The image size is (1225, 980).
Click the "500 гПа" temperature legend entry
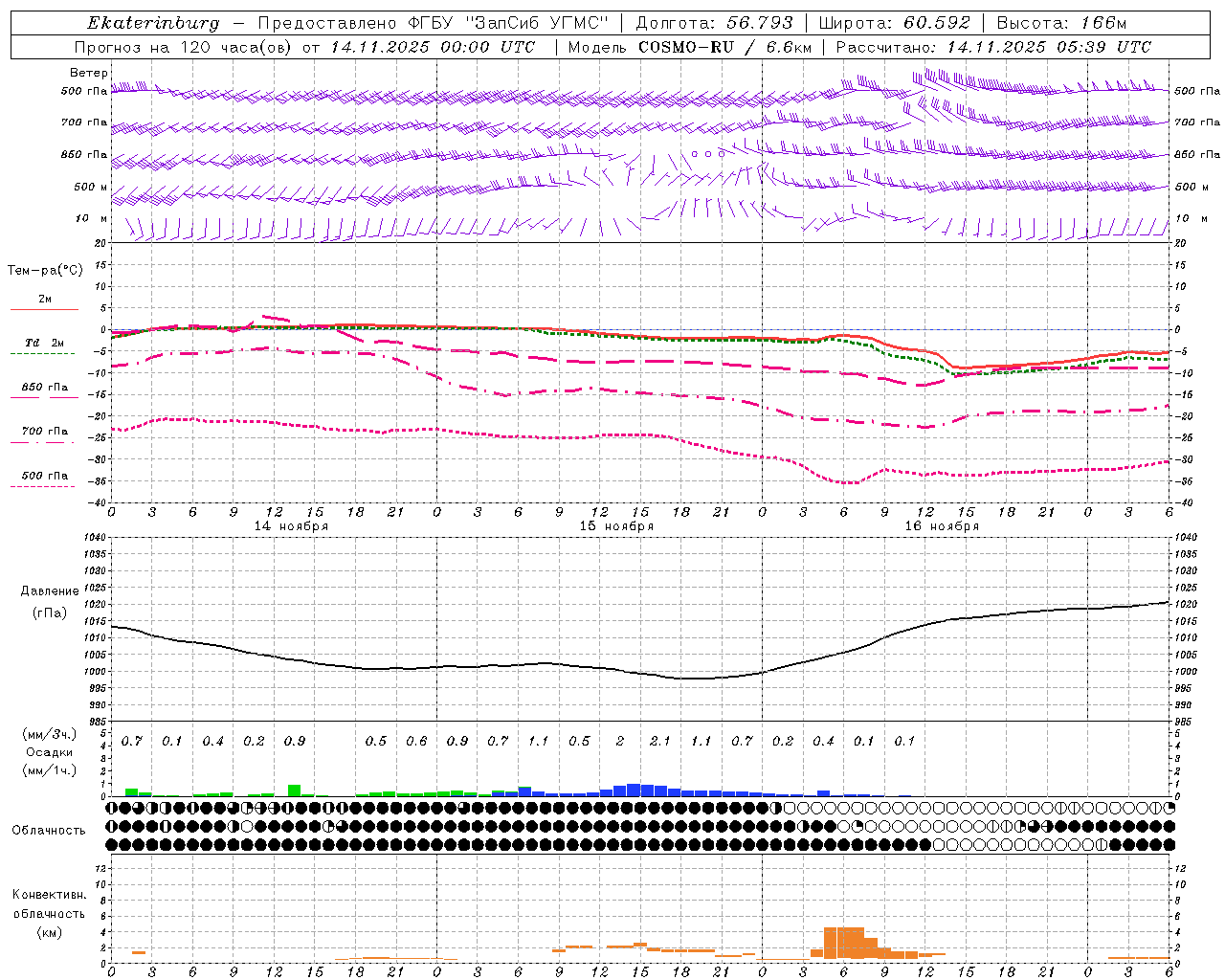[x=45, y=475]
